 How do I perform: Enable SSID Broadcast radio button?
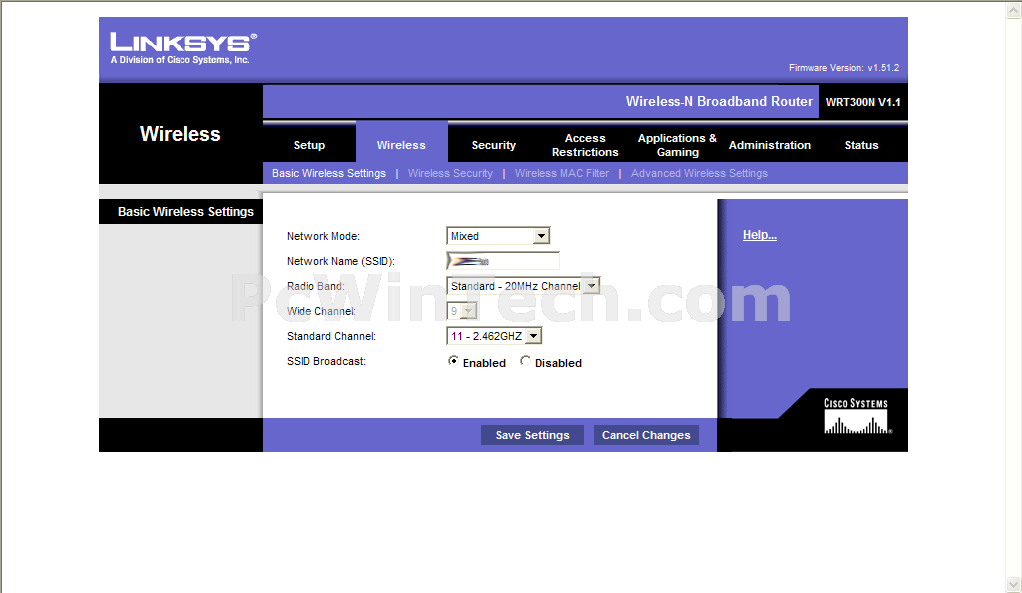(453, 361)
